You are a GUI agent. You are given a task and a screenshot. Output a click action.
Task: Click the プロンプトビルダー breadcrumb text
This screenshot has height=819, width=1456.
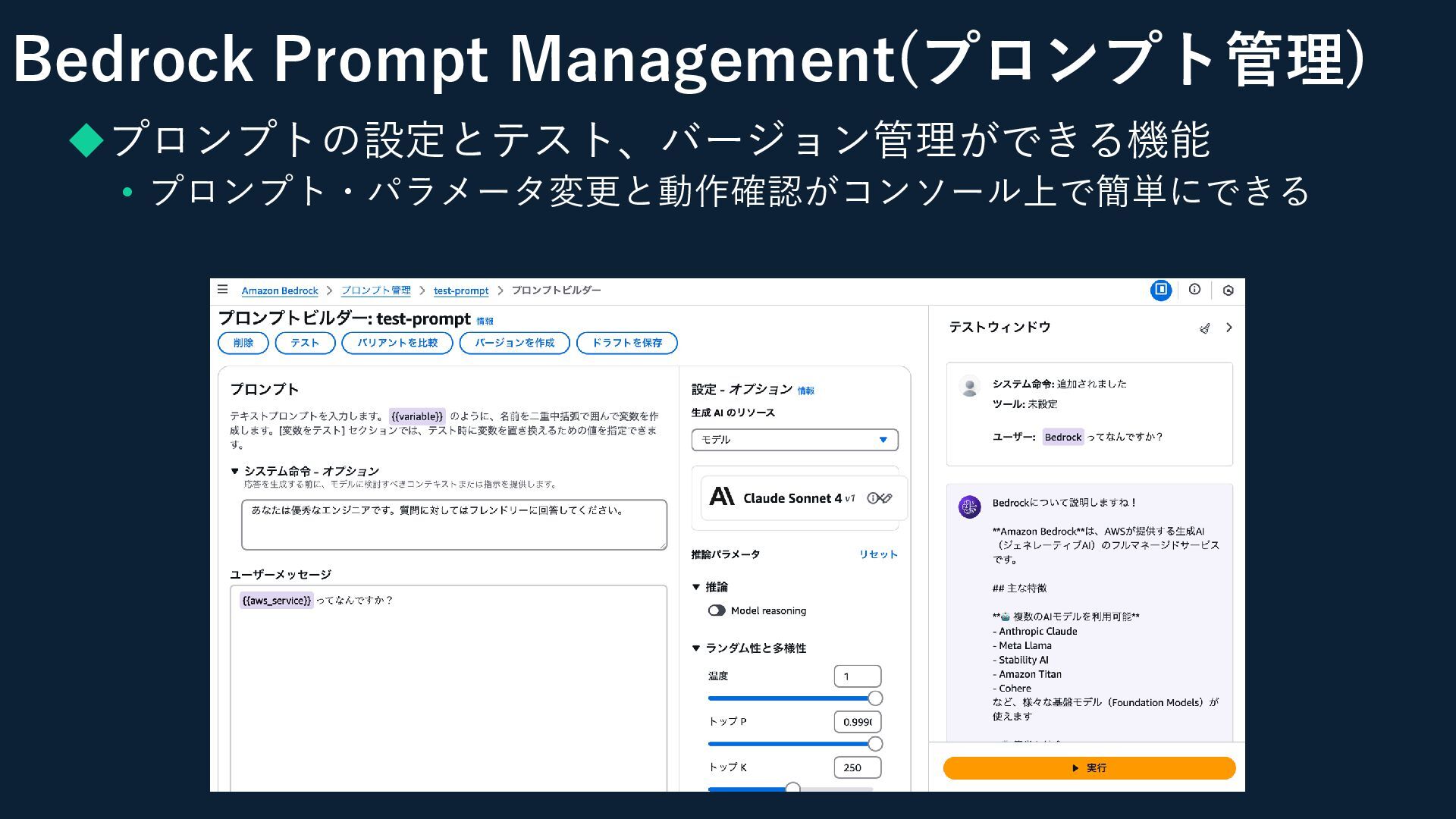coord(556,290)
